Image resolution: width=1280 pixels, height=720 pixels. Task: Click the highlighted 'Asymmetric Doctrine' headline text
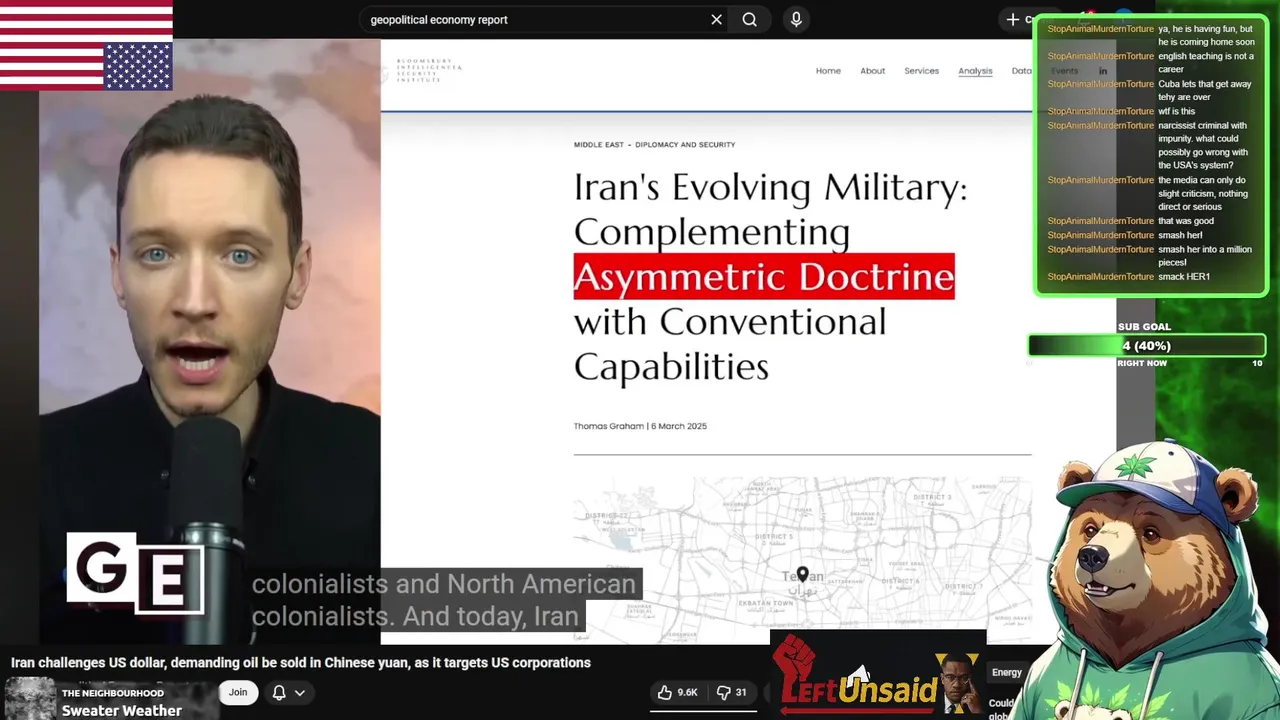[x=764, y=276]
